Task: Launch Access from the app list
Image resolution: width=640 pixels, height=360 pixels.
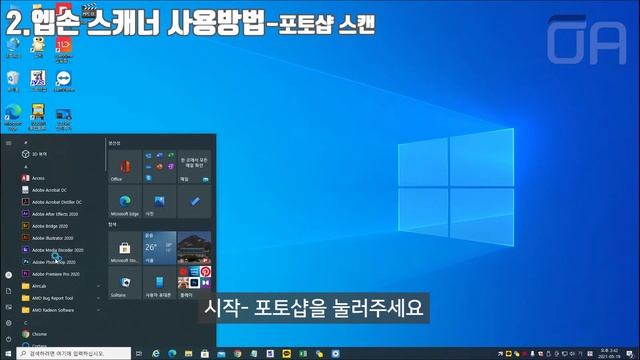Action: pyautogui.click(x=38, y=178)
